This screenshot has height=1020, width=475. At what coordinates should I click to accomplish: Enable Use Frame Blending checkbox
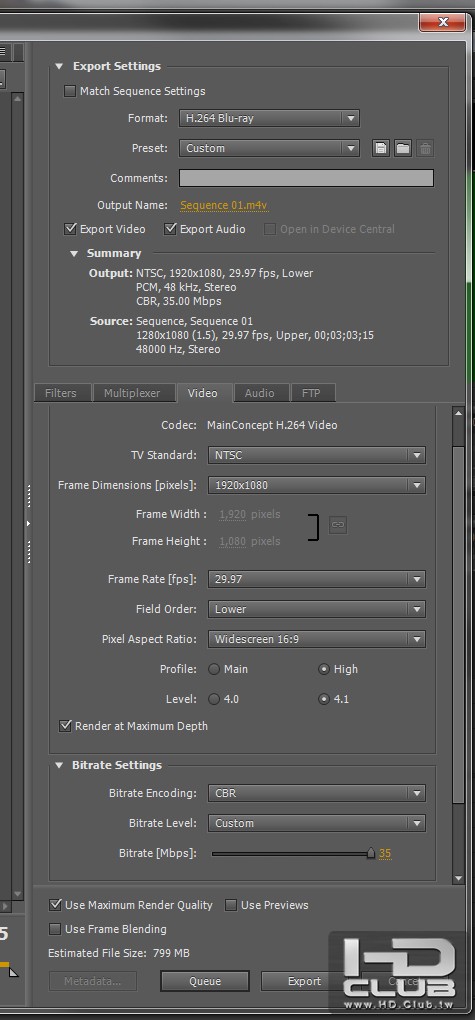pyautogui.click(x=55, y=929)
